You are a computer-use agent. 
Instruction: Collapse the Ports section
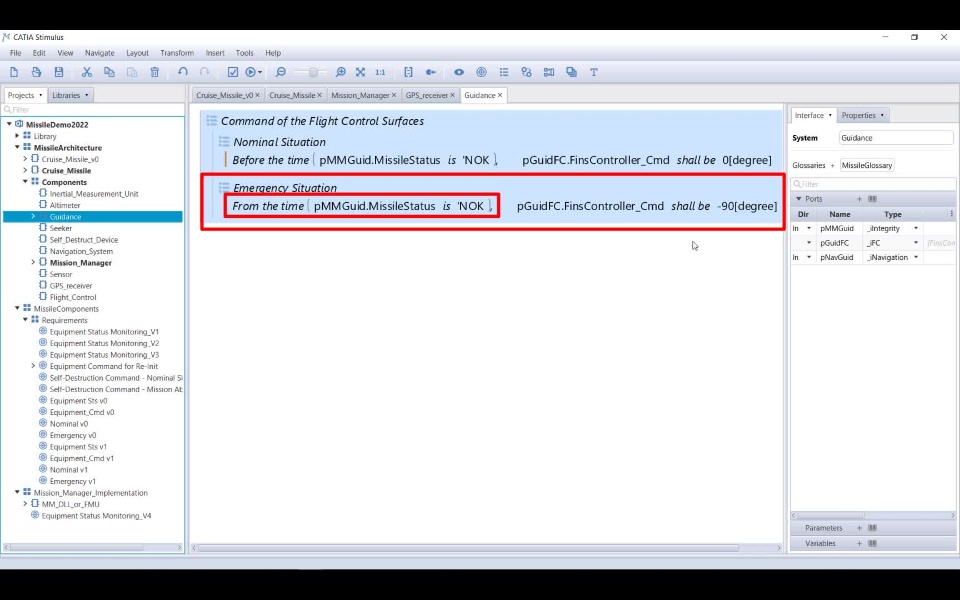click(x=798, y=199)
